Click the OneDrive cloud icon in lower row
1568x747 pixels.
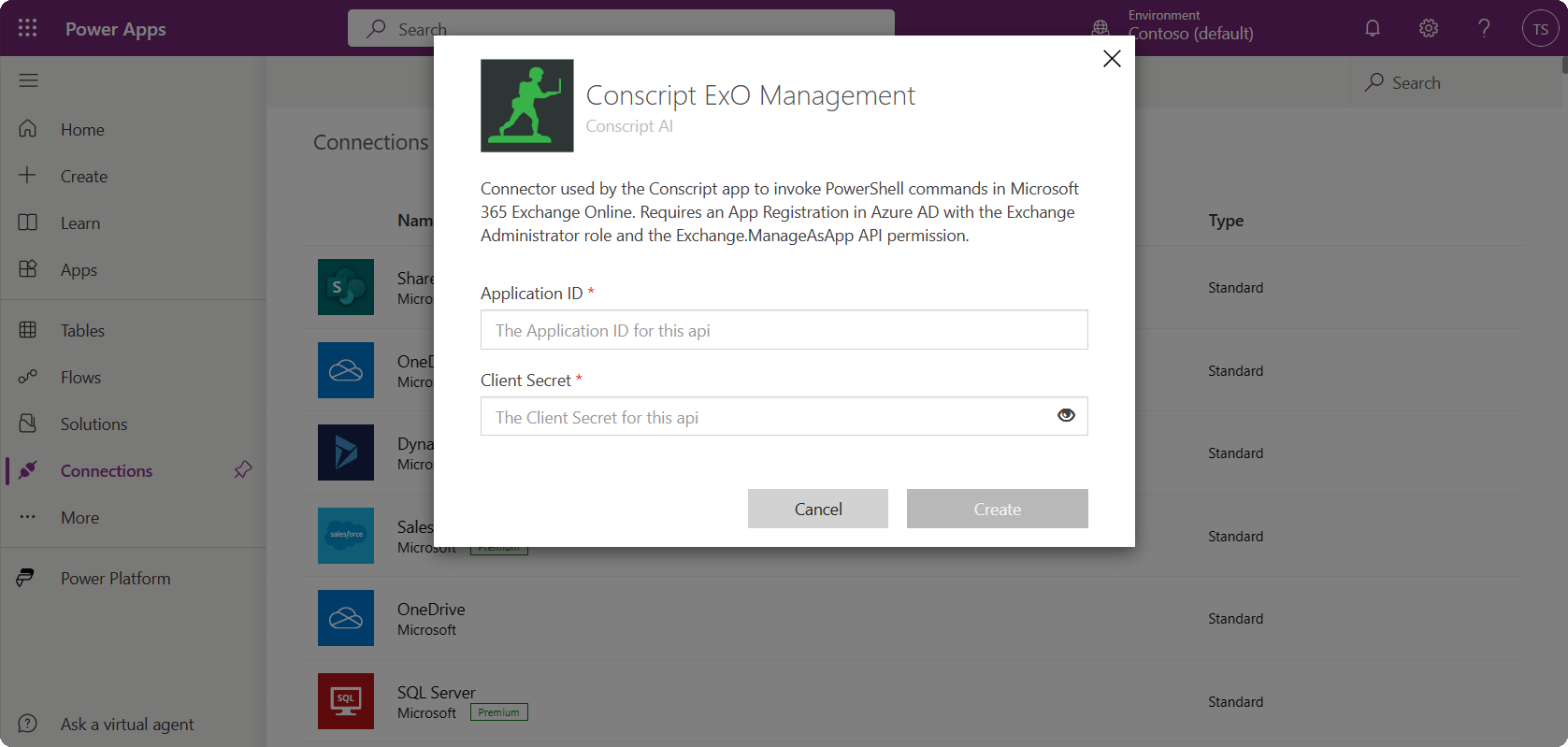click(346, 618)
